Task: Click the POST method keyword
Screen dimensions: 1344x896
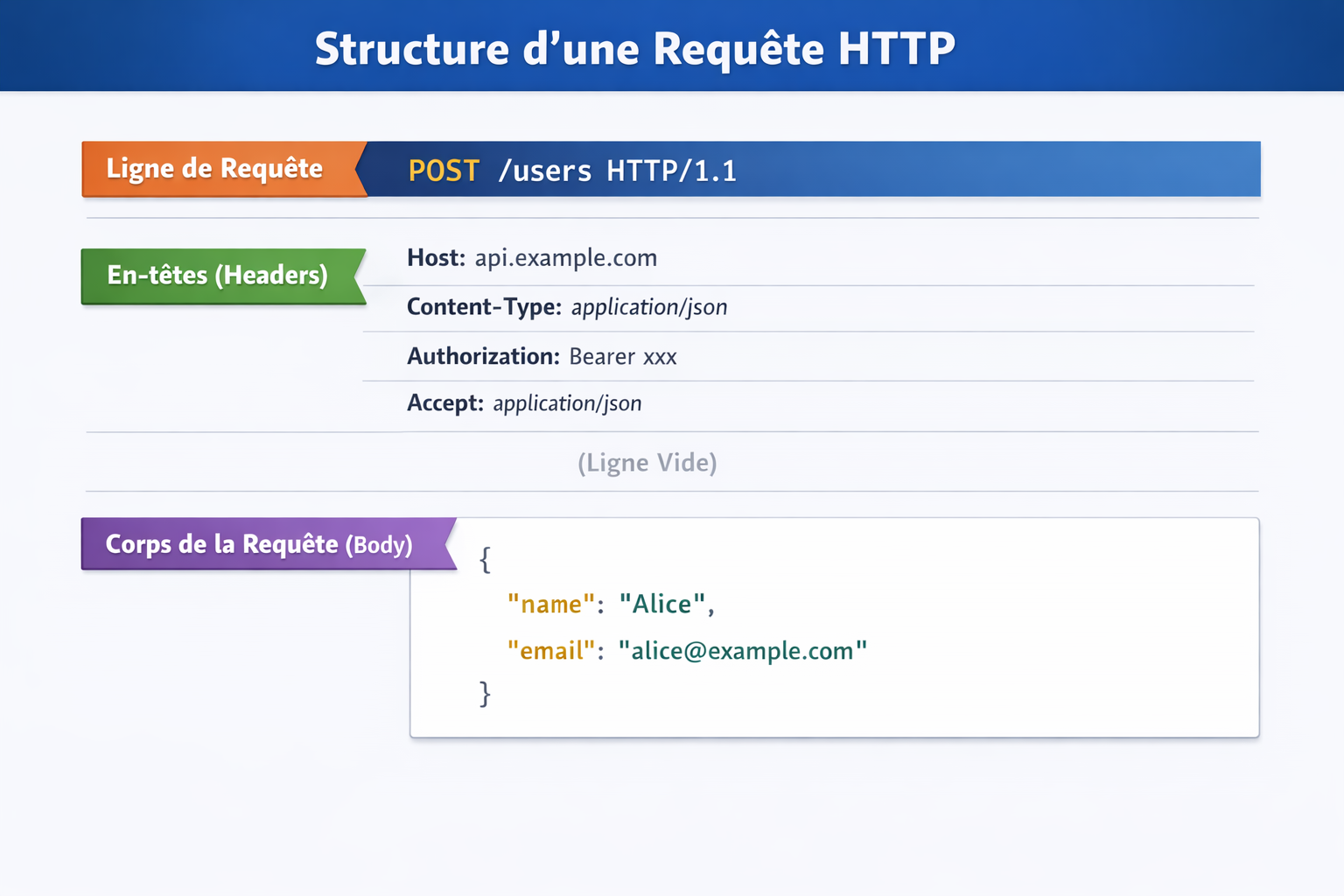Action: 443,171
